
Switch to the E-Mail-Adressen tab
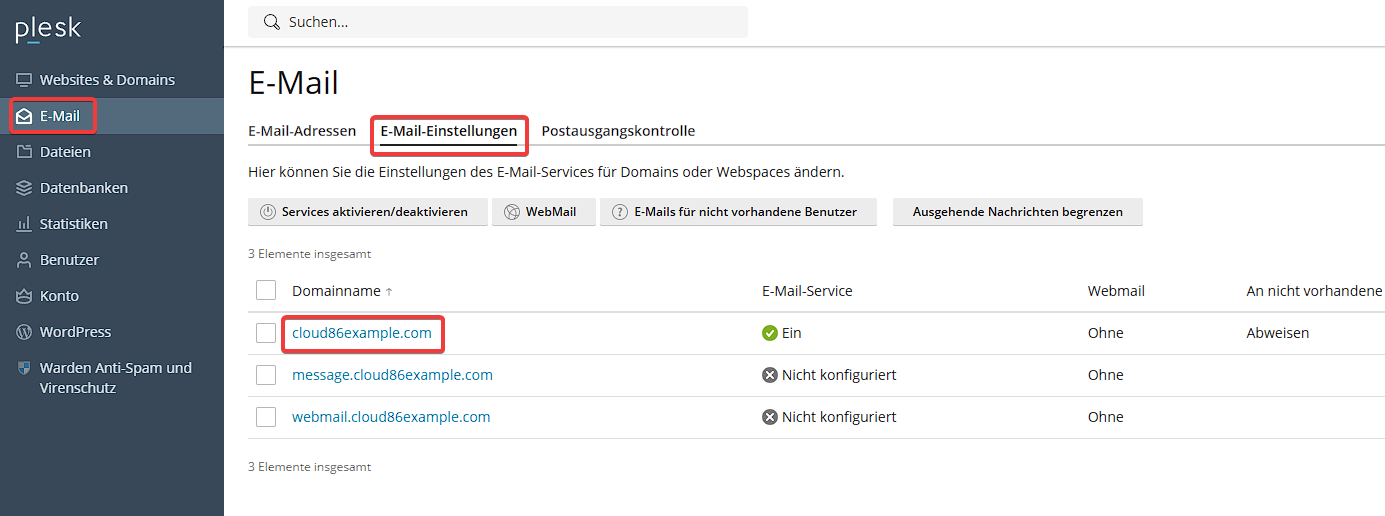(x=302, y=131)
